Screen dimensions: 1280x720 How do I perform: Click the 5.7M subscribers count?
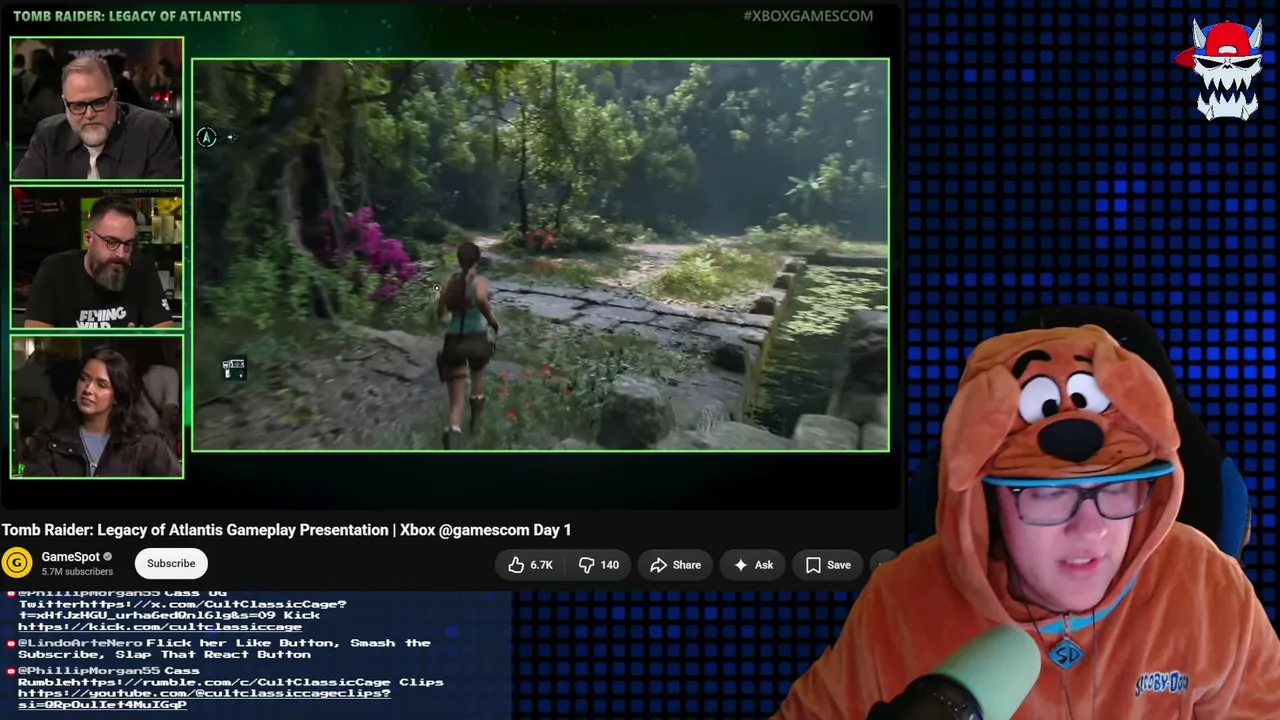tap(77, 572)
